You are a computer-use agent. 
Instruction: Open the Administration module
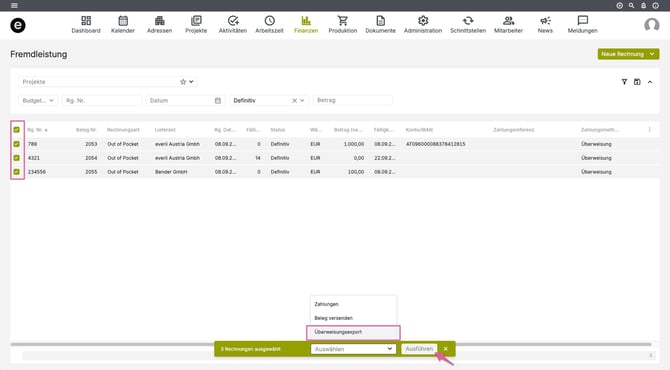tap(423, 25)
